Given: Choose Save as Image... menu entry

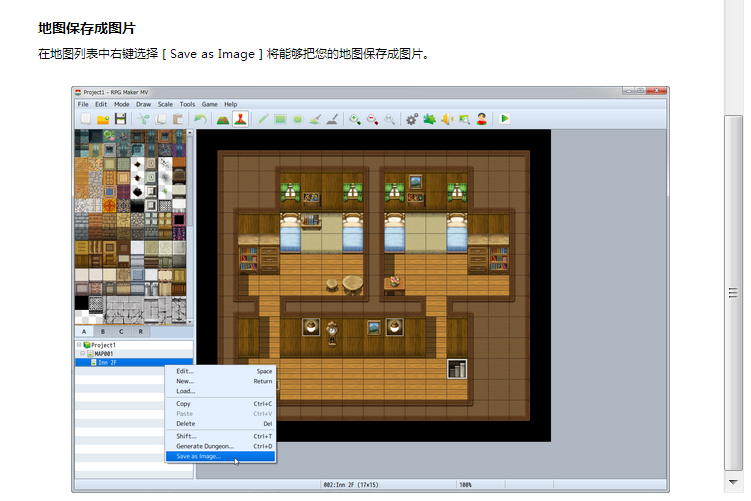Looking at the screenshot, I should (220, 456).
